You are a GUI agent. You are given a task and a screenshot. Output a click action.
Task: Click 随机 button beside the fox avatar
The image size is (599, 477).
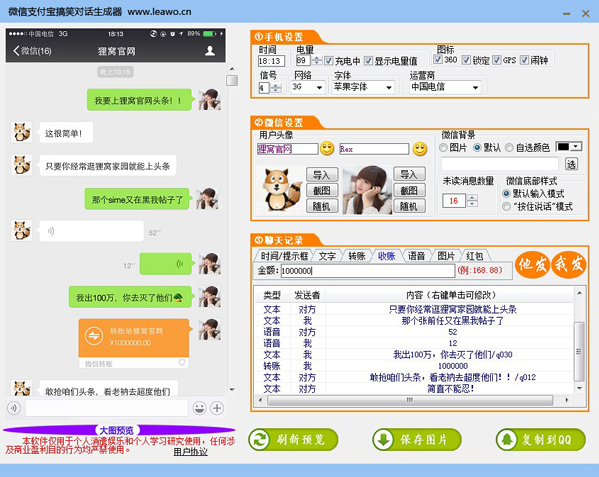(322, 206)
